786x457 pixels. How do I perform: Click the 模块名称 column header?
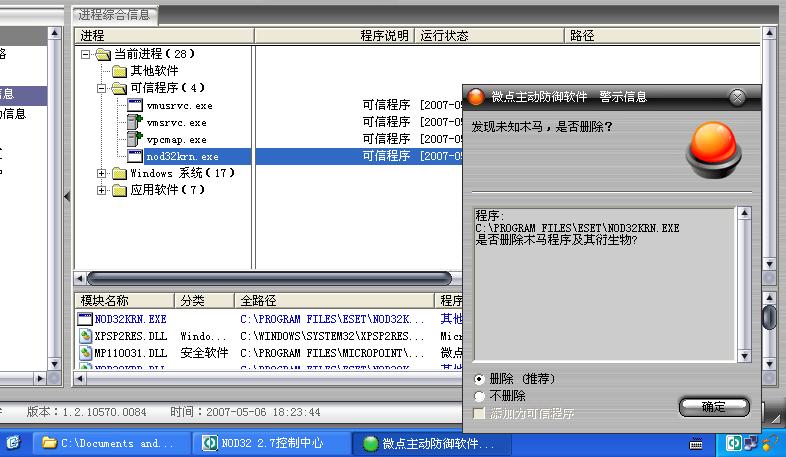[124, 301]
